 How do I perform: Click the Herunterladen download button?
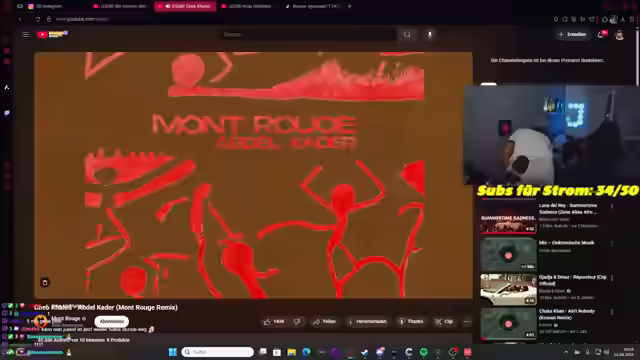367,322
